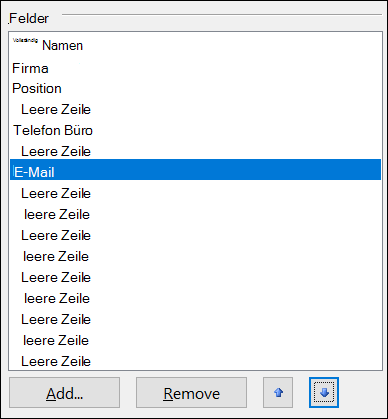Click the blue up arrow move button

click(278, 392)
